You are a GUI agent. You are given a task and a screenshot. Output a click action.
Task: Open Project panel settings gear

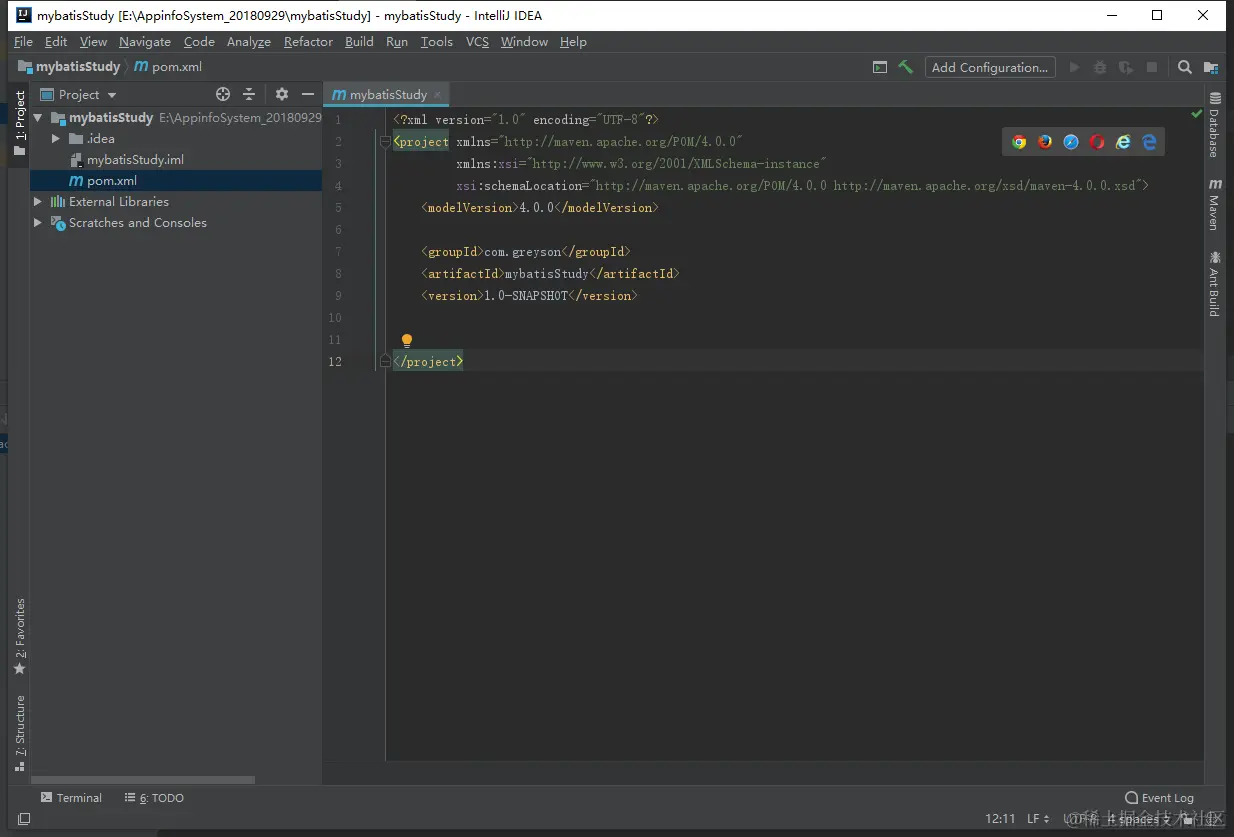[x=282, y=94]
